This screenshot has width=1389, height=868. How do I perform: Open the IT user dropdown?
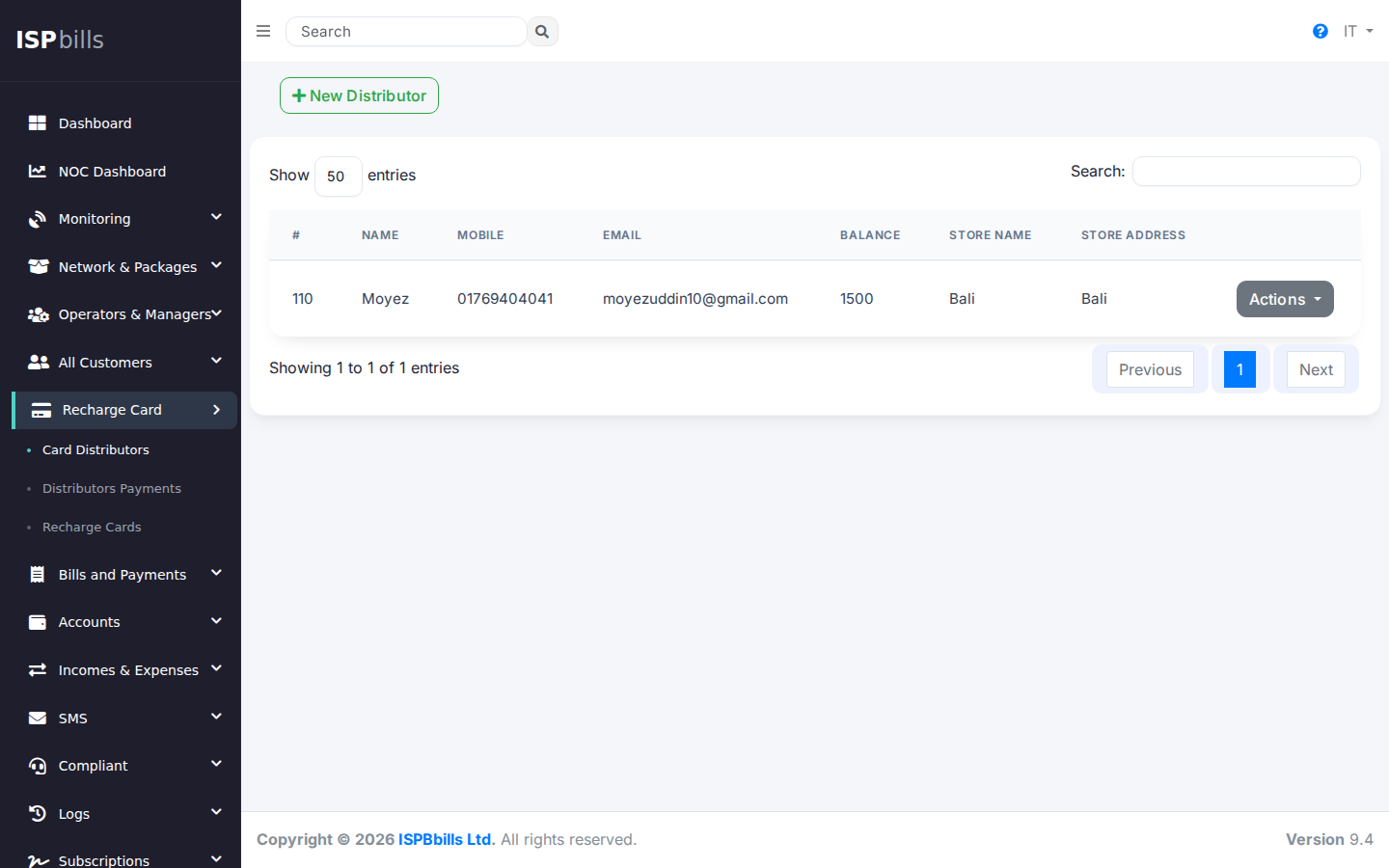[1357, 31]
